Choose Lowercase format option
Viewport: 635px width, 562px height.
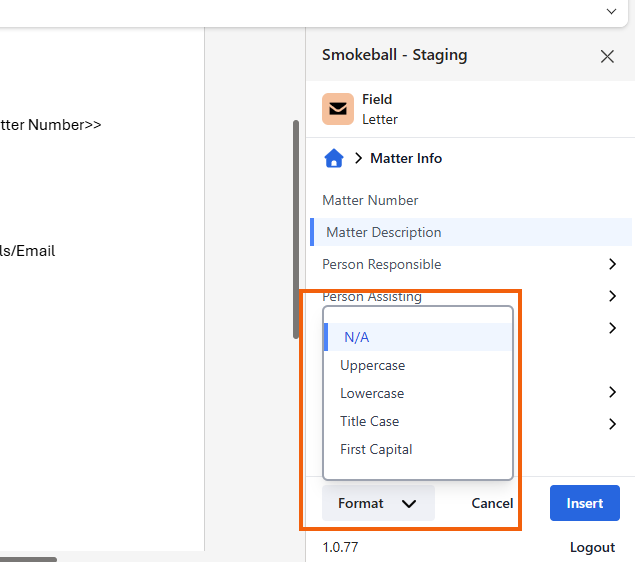372,393
